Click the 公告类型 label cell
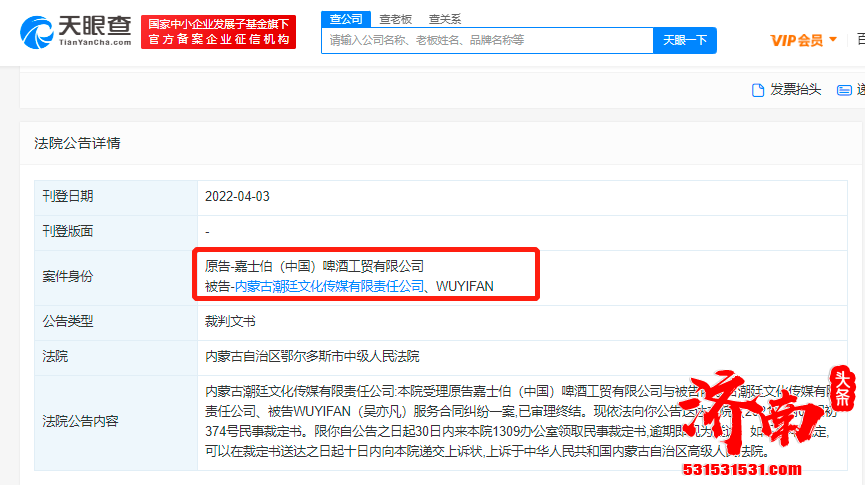Image resolution: width=865 pixels, height=485 pixels. [116, 322]
